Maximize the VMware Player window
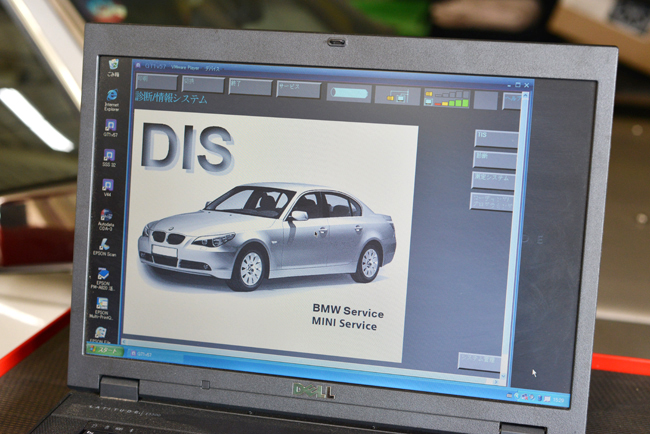Viewport: 650px width, 434px height. 518,85
